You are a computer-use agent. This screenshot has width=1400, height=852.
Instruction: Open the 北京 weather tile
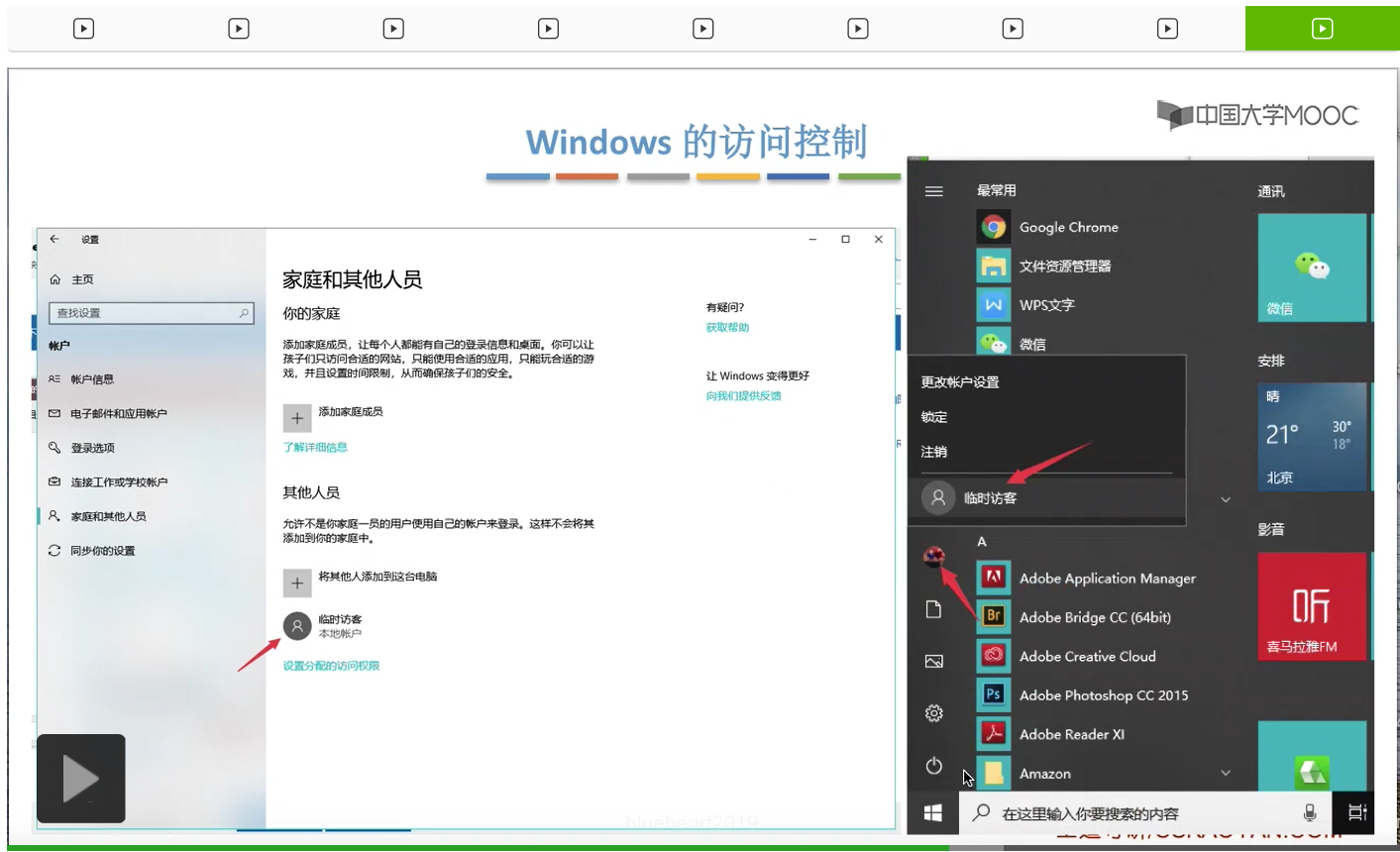coord(1312,437)
